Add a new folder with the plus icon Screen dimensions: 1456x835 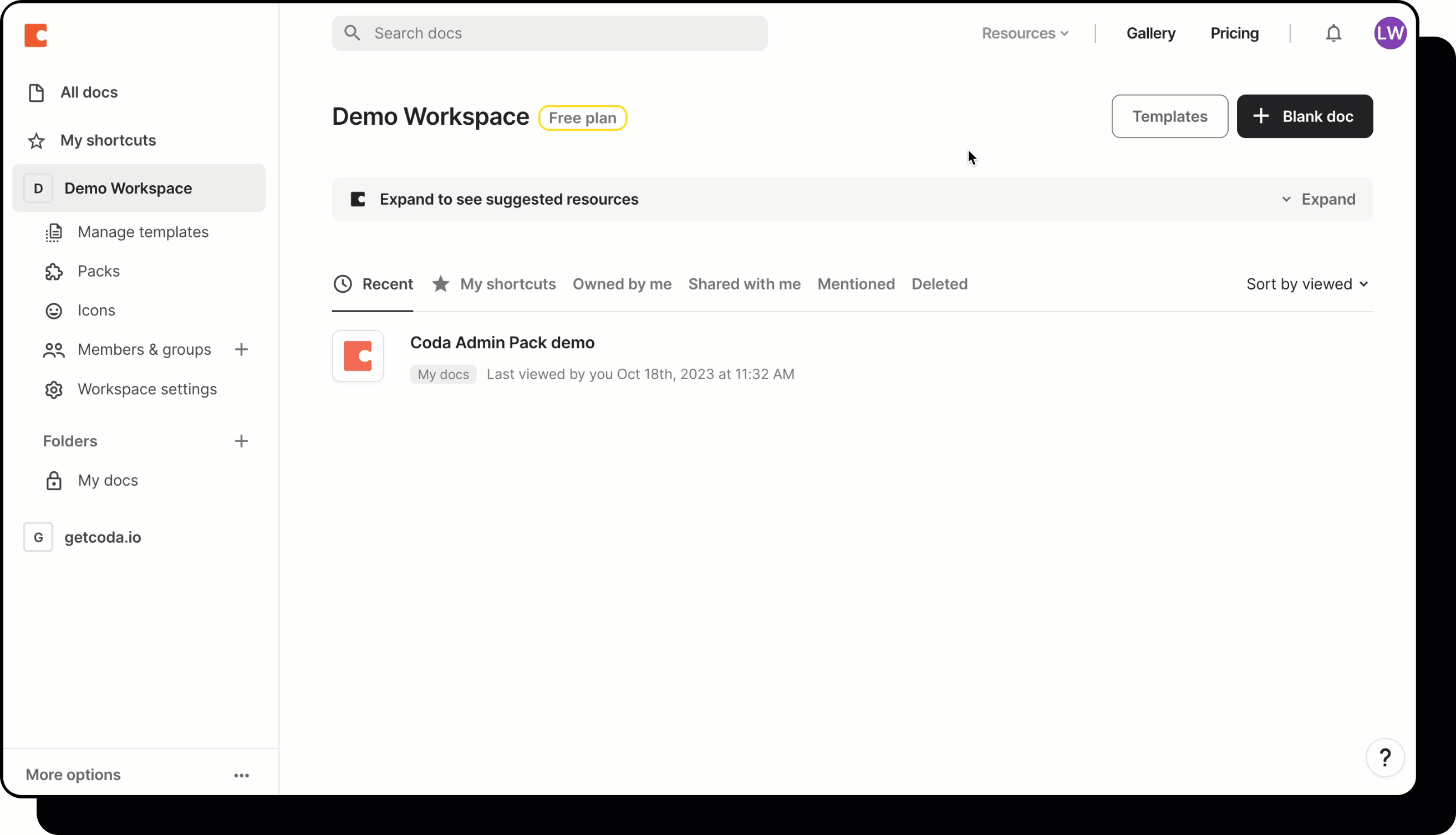(x=241, y=440)
